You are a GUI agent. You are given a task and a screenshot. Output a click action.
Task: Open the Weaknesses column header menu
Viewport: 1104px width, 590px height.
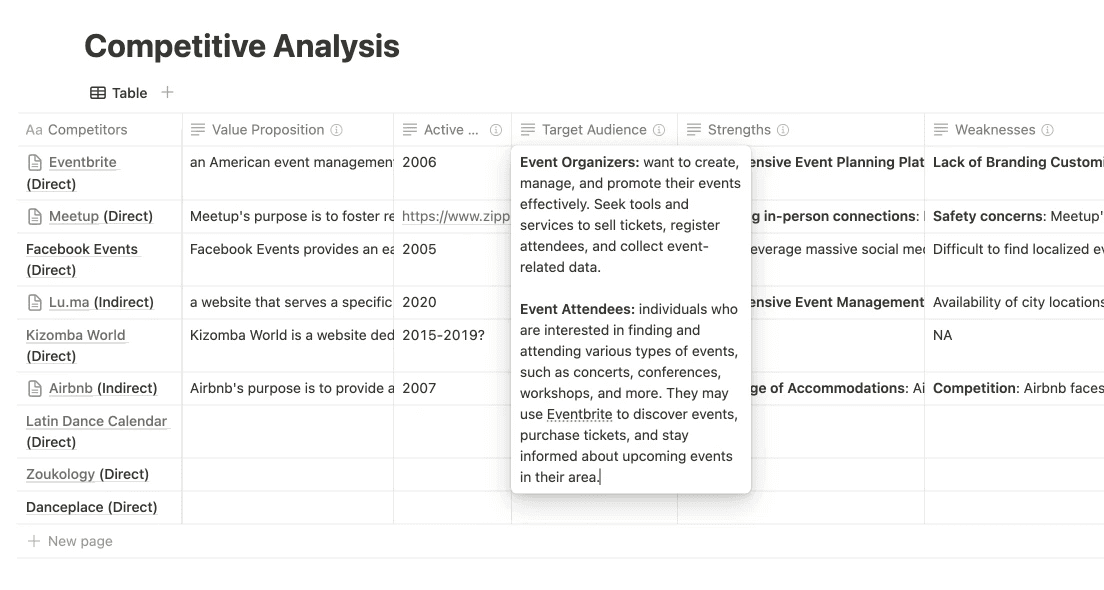point(1014,130)
